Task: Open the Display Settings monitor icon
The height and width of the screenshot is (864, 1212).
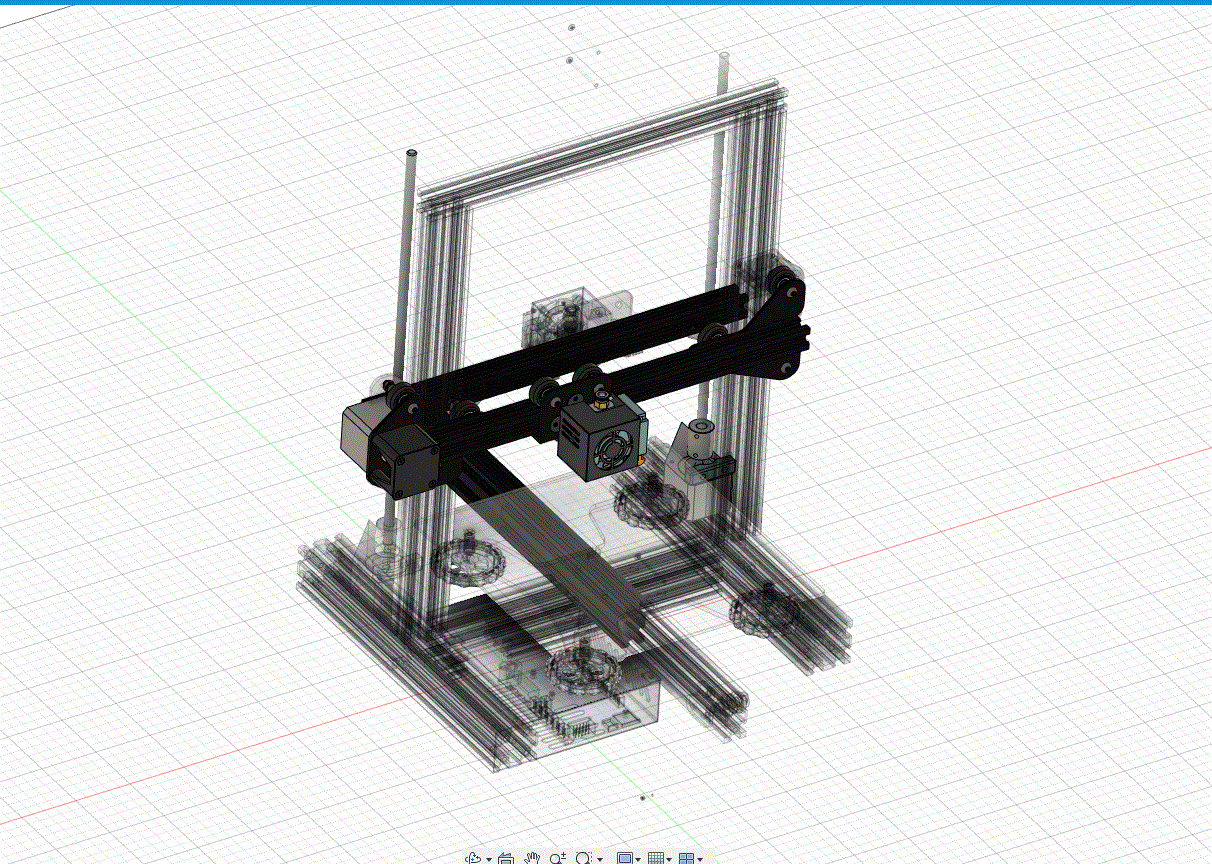Action: point(626,858)
